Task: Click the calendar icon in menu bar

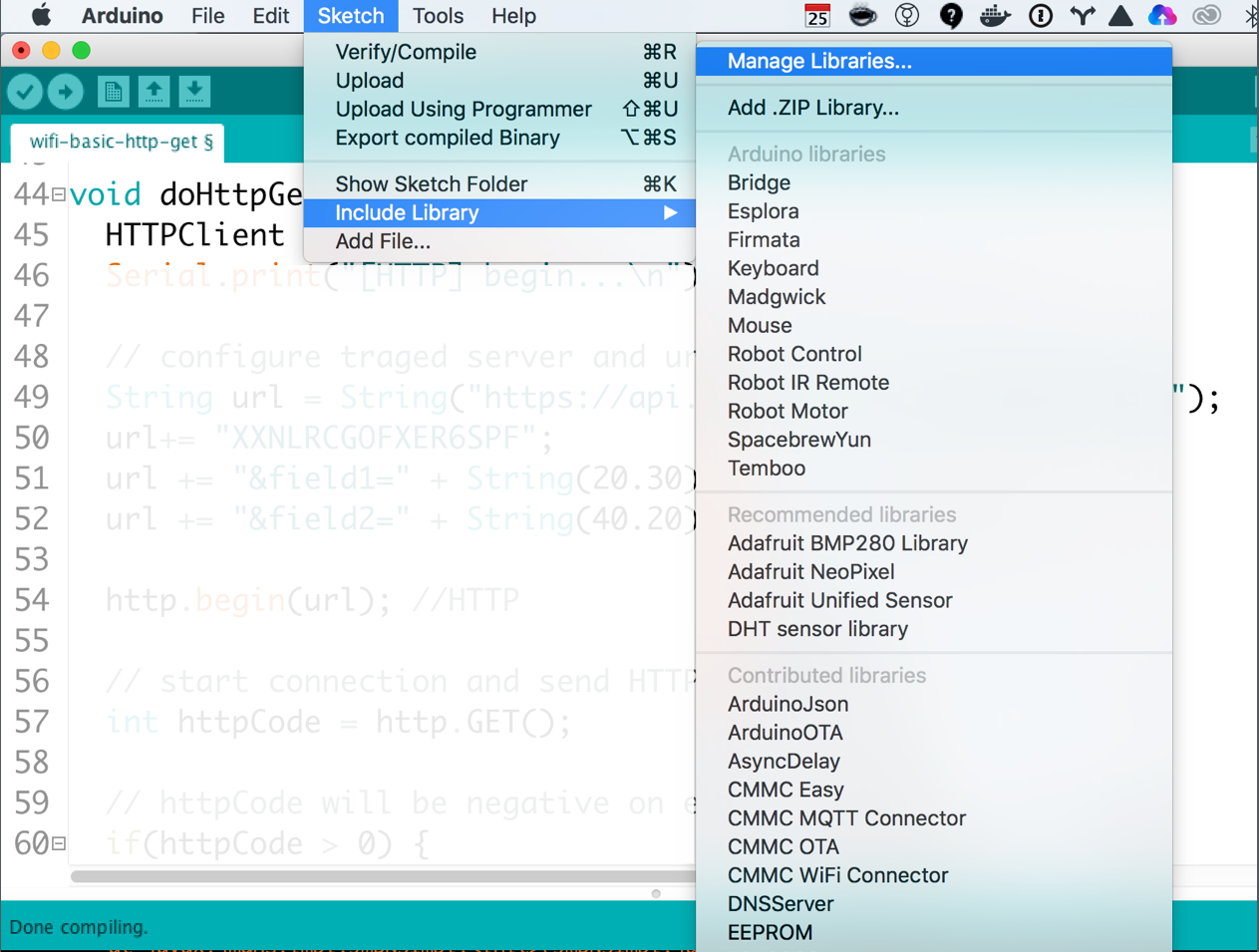Action: click(816, 16)
